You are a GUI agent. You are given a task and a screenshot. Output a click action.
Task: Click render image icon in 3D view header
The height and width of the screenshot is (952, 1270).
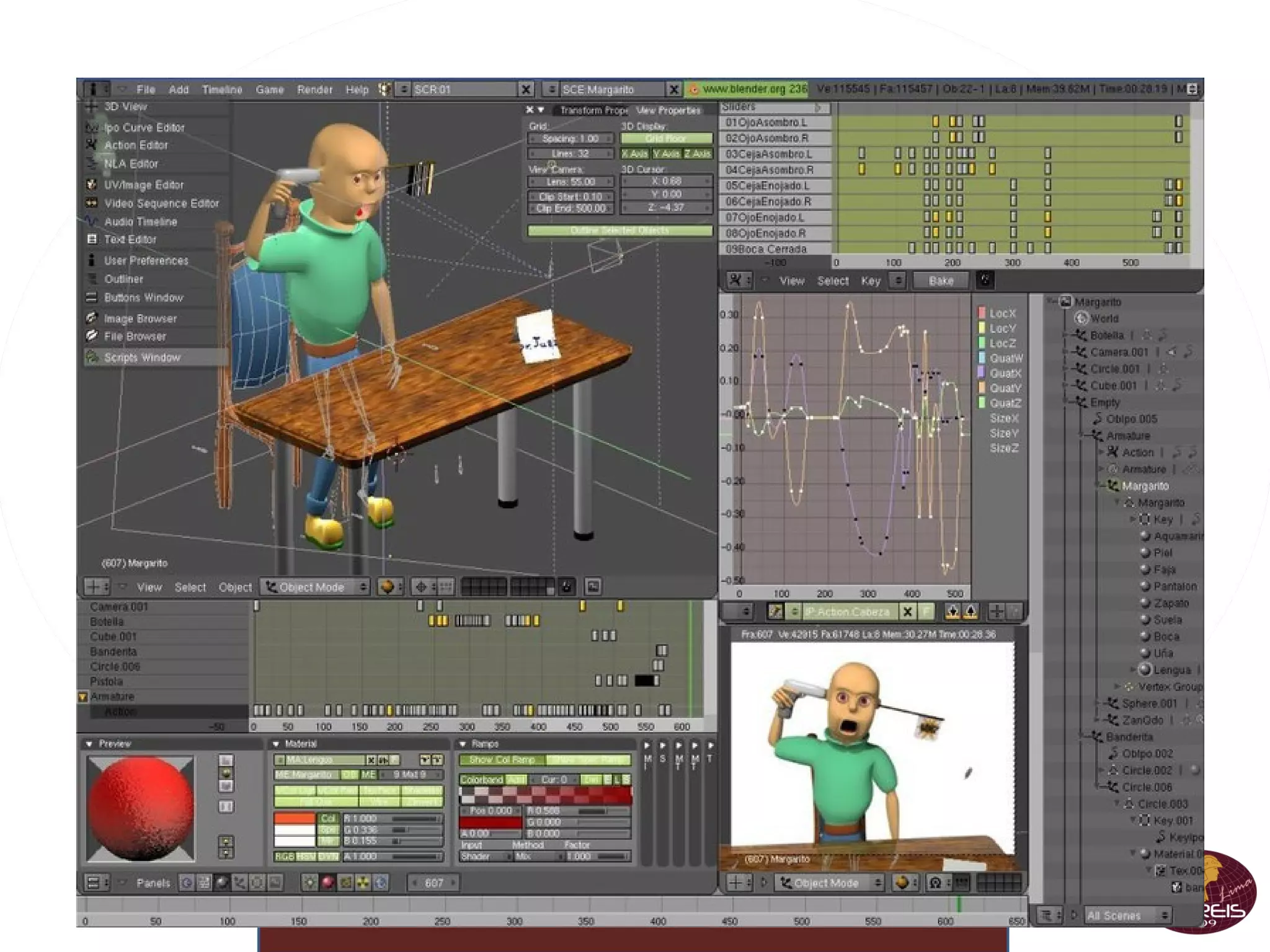tap(593, 586)
